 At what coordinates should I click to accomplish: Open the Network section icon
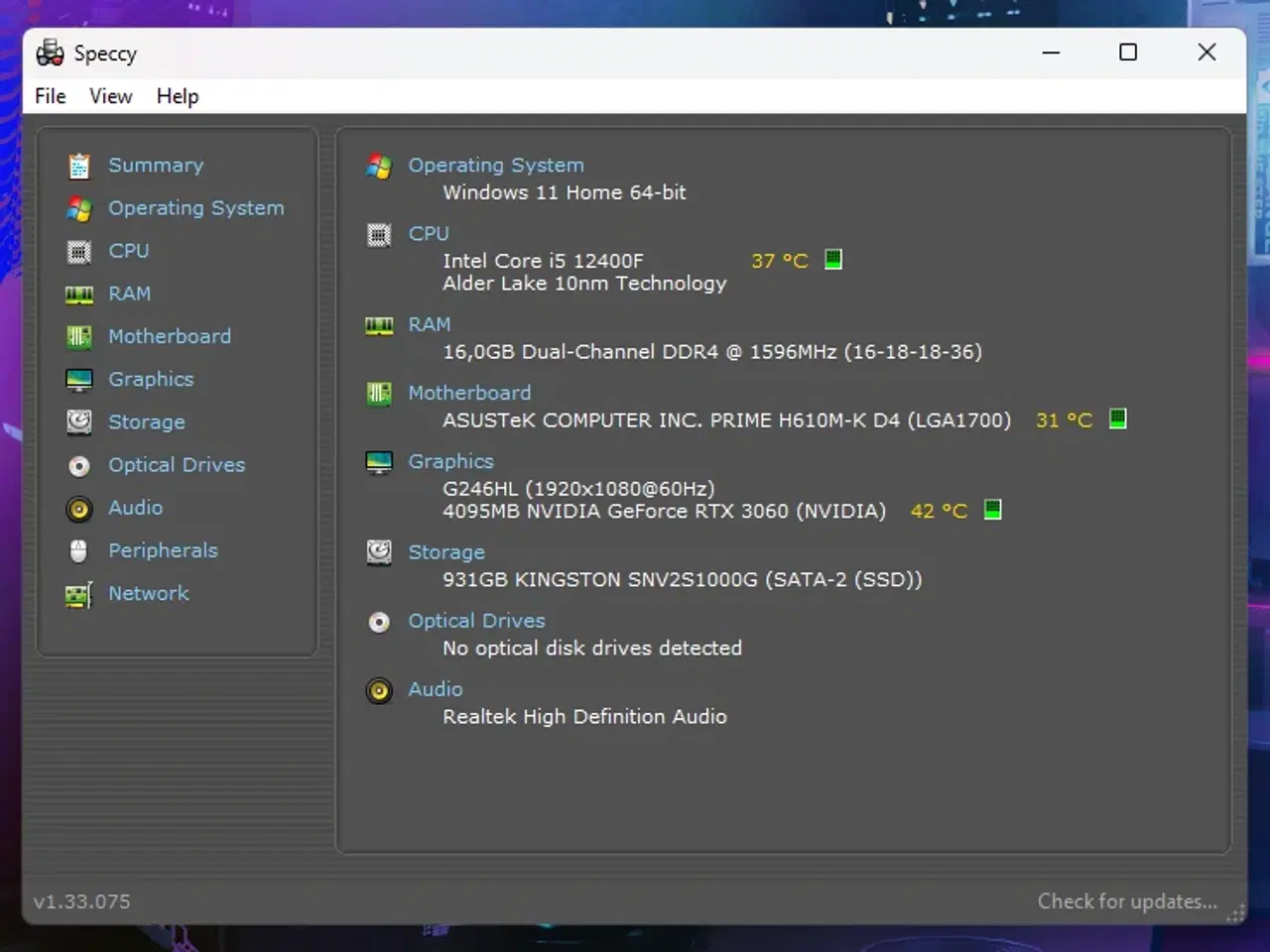pos(79,593)
